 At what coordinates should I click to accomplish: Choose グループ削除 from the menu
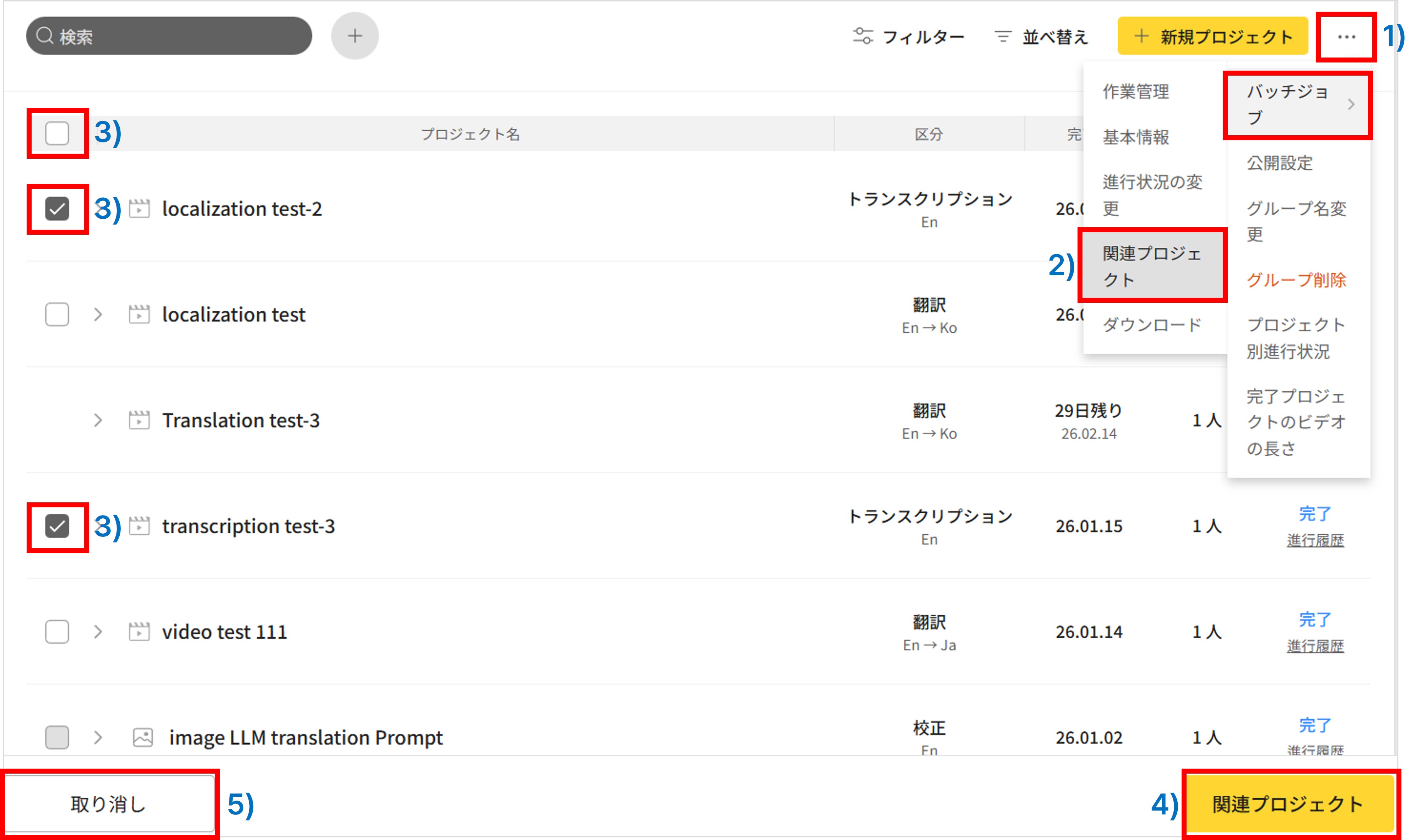(1296, 280)
